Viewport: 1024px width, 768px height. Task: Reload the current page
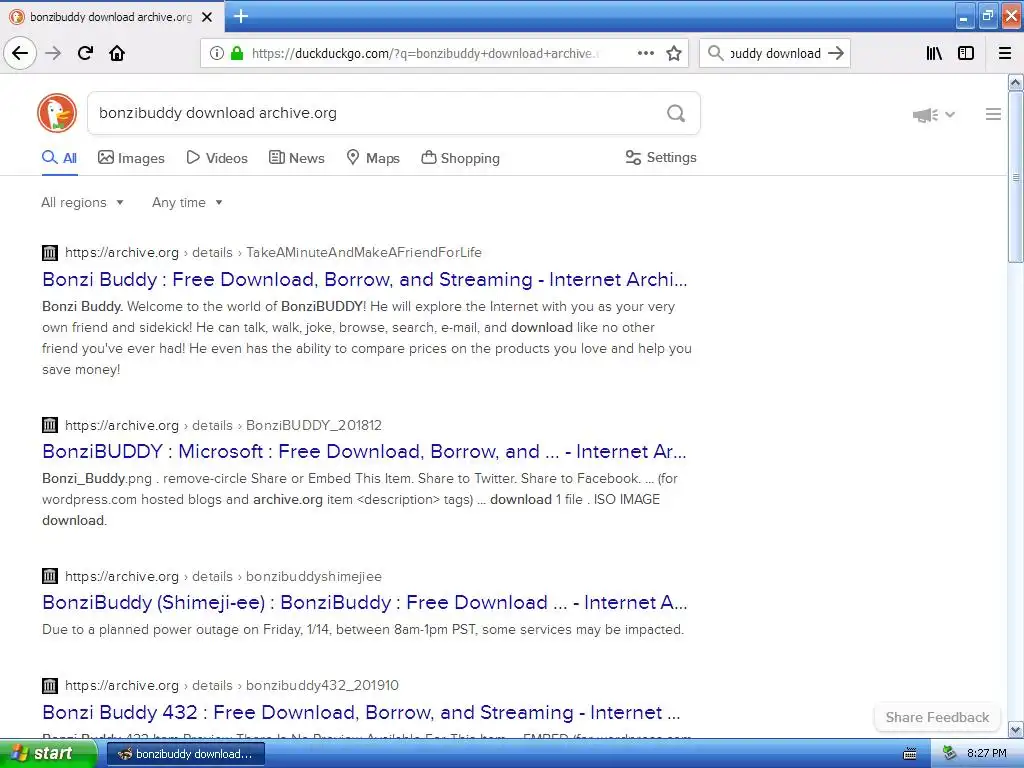(x=85, y=53)
